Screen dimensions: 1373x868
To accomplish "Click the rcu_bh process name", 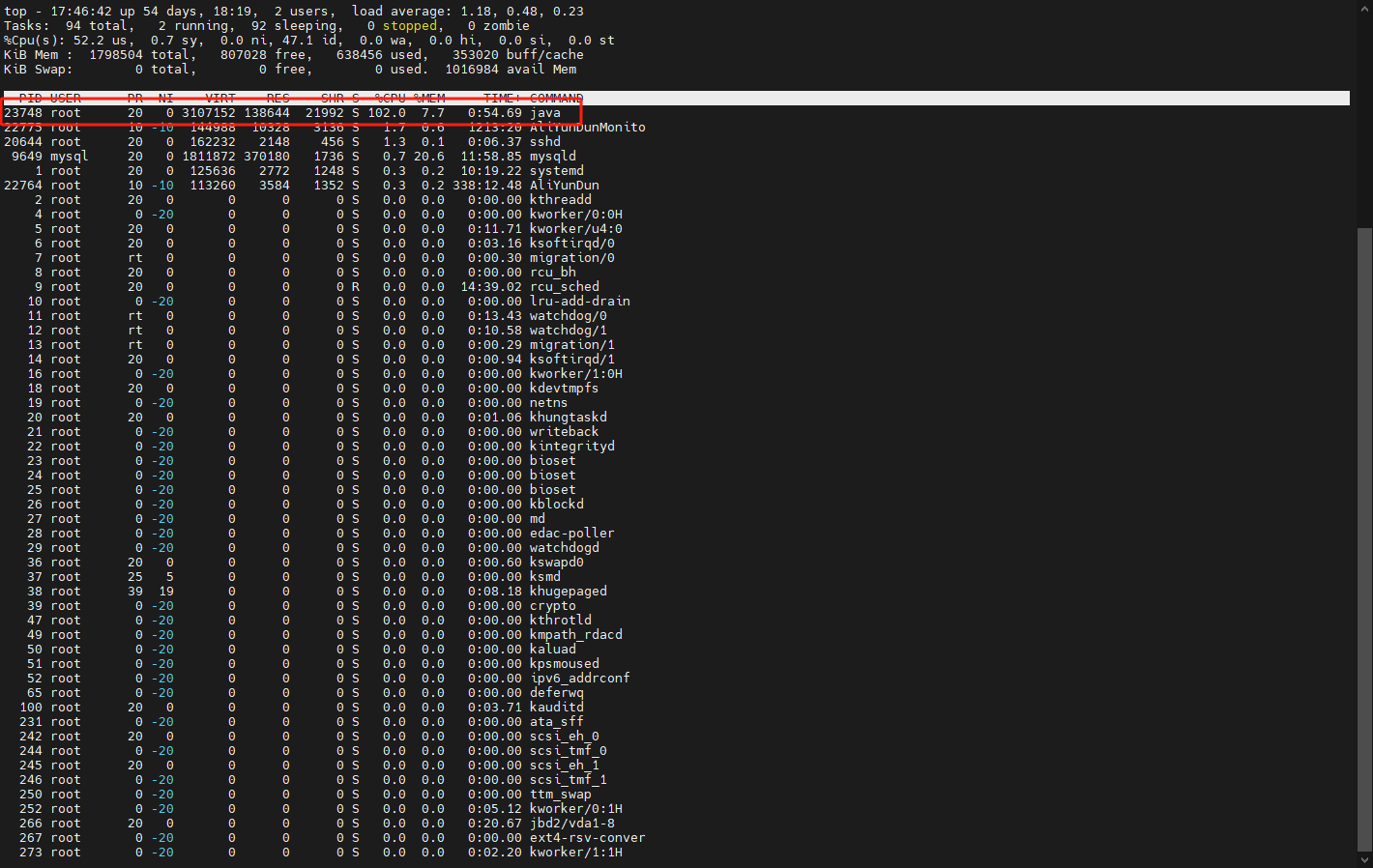I will pyautogui.click(x=553, y=273).
